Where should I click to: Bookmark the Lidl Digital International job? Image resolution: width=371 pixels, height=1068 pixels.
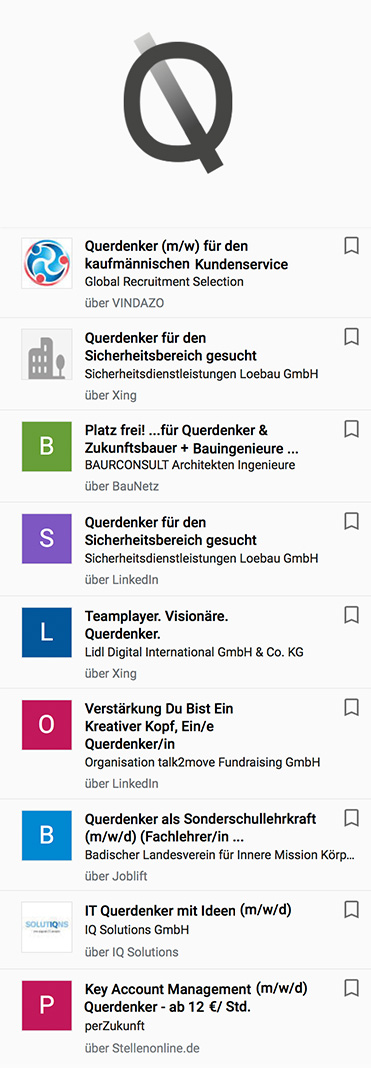click(x=351, y=615)
